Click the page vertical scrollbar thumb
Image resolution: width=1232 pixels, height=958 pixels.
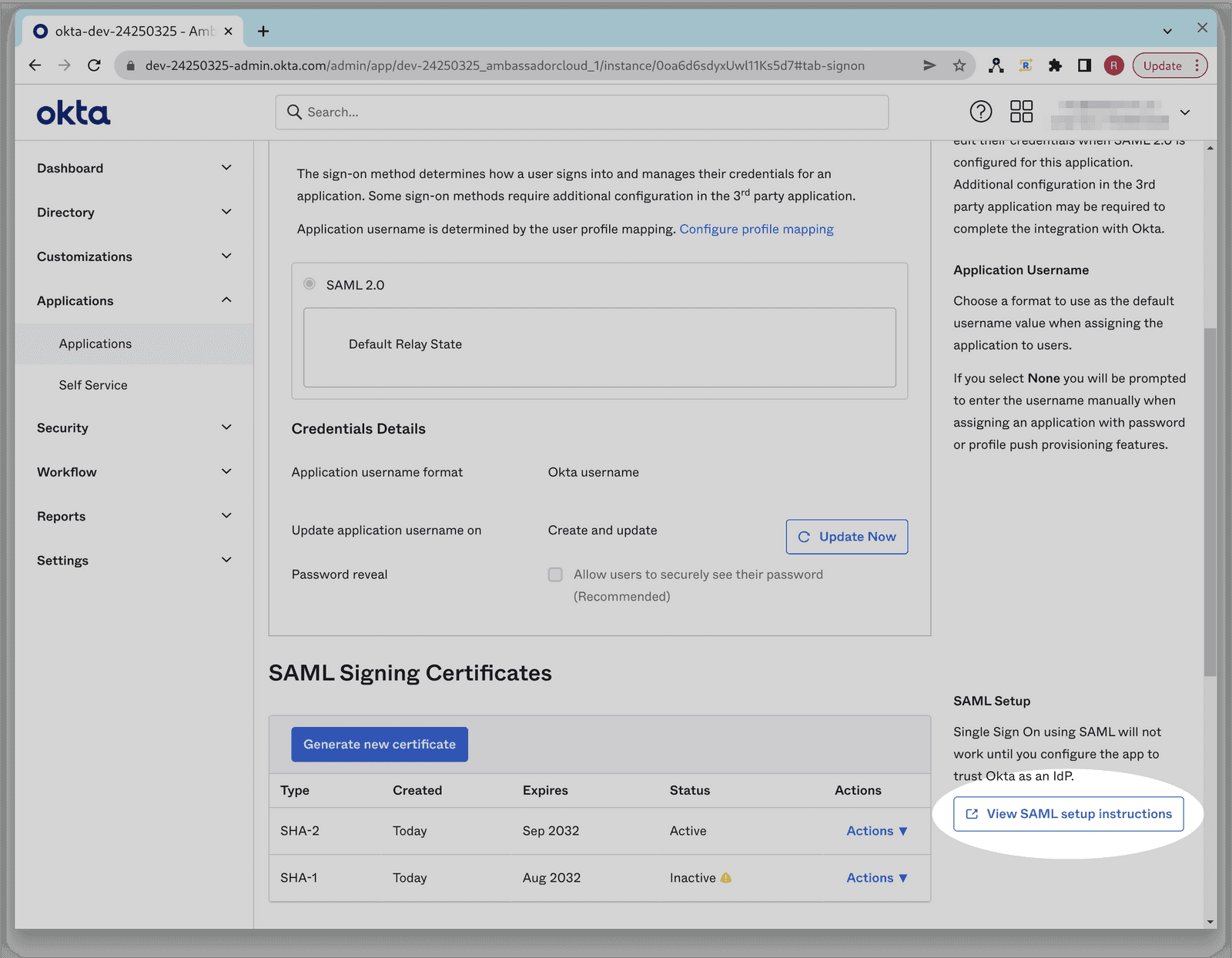pyautogui.click(x=1210, y=502)
